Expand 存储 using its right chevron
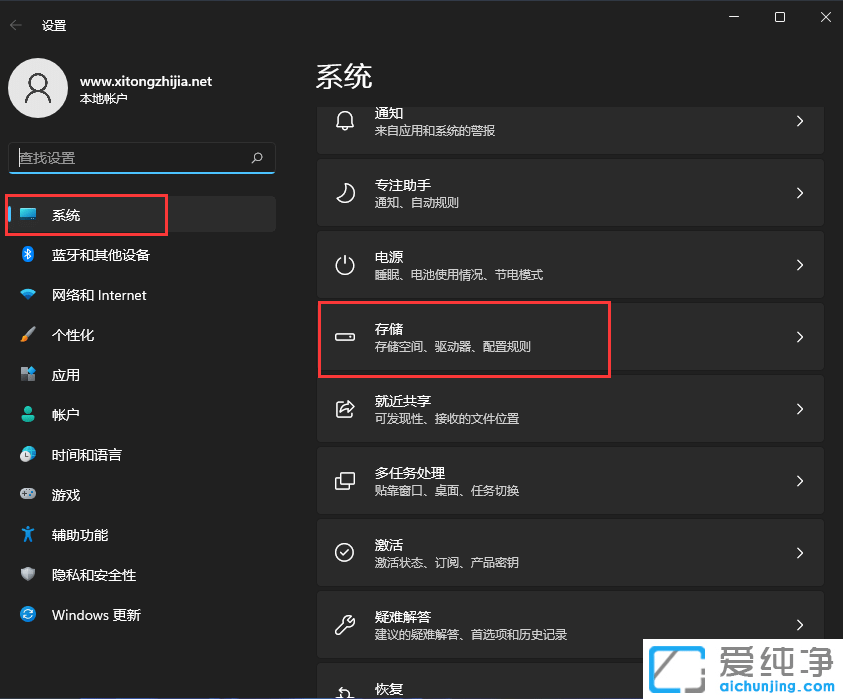This screenshot has height=699, width=843. click(799, 337)
